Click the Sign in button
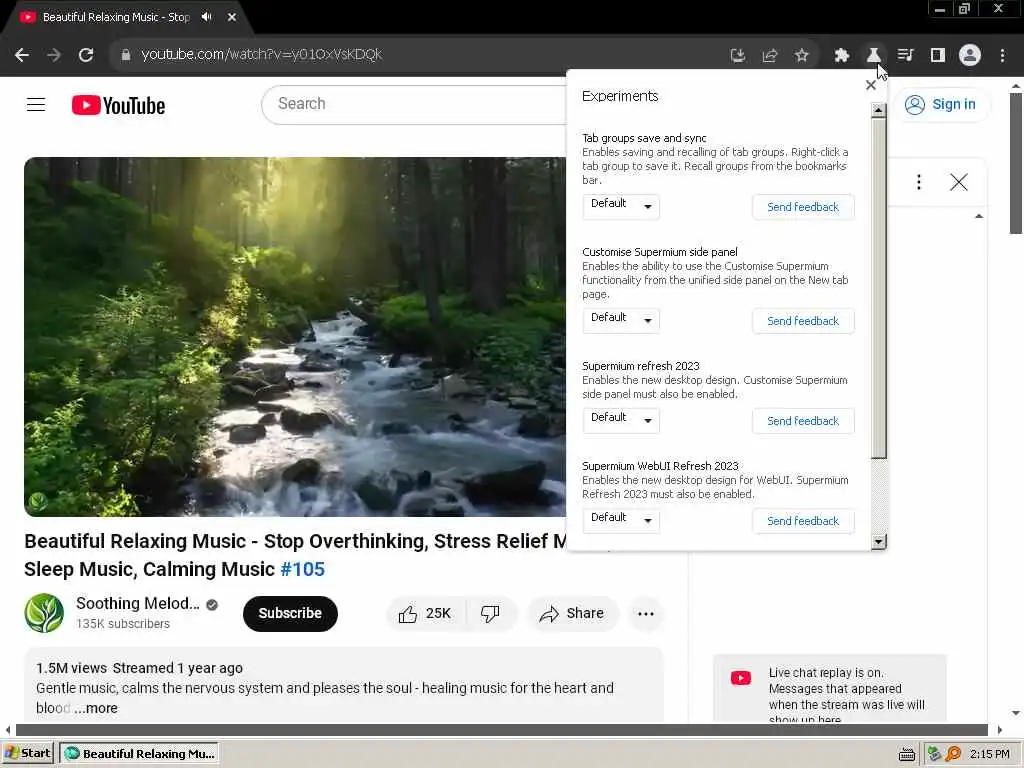Viewport: 1024px width, 768px height. click(941, 104)
